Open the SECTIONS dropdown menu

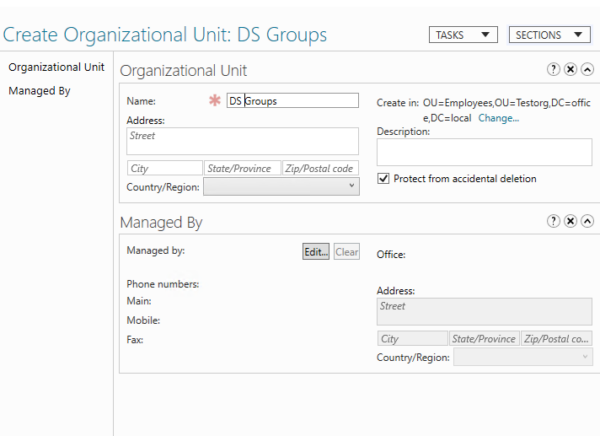point(549,35)
